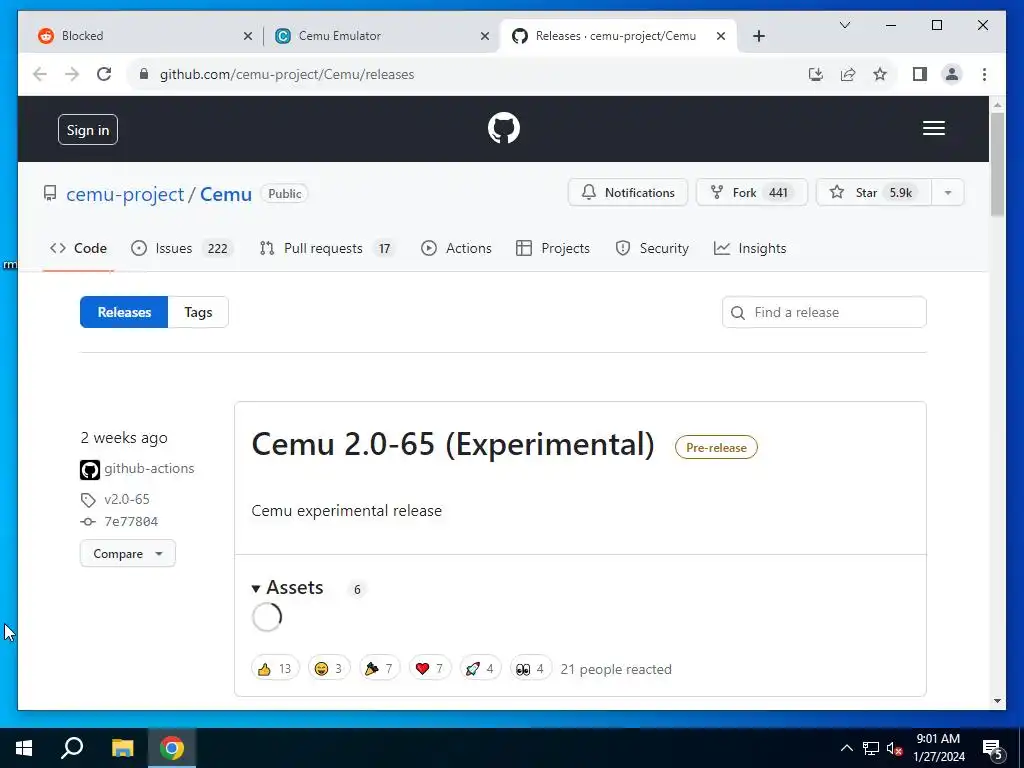Open Windows taskbar search

pyautogui.click(x=72, y=748)
